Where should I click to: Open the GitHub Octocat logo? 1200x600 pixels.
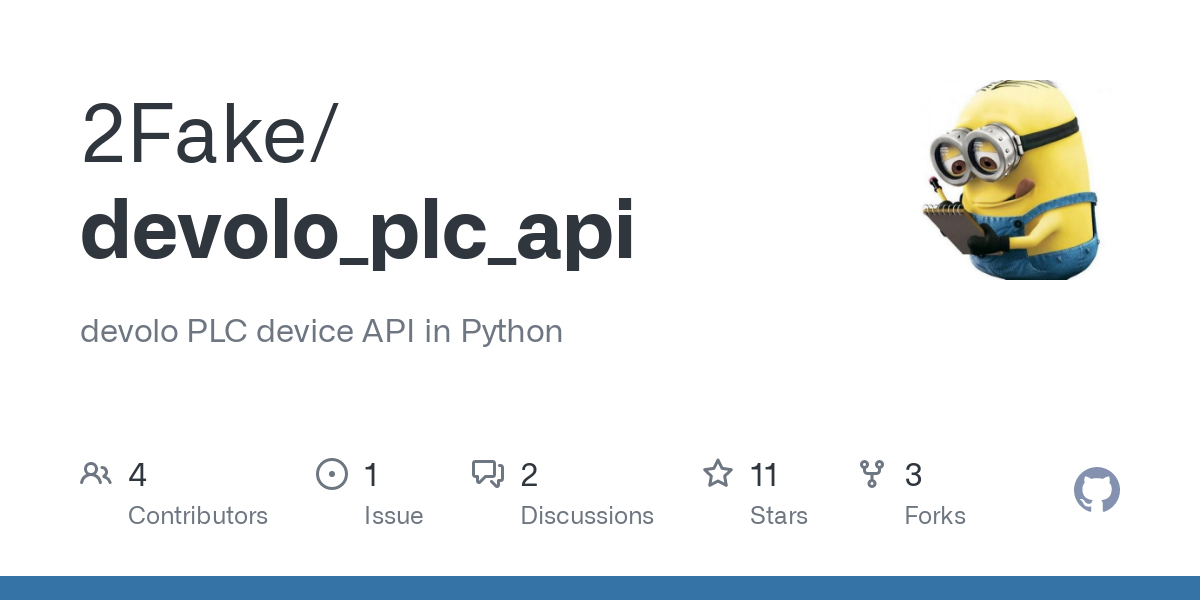click(x=1096, y=490)
